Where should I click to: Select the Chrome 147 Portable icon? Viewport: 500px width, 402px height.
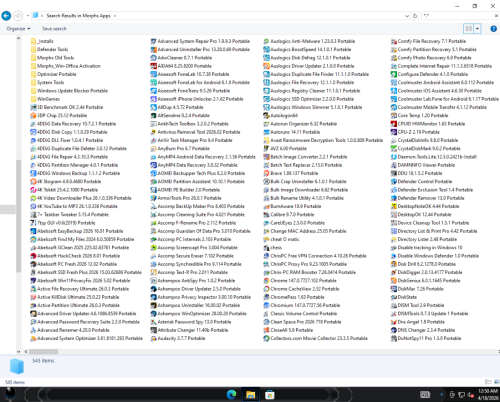coord(266,280)
